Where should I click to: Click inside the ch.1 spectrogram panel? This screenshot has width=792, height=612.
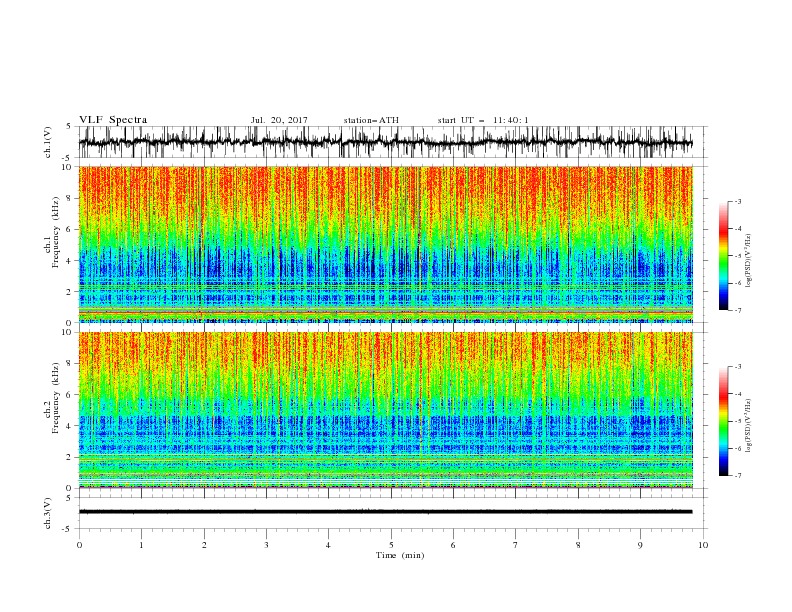[385, 244]
